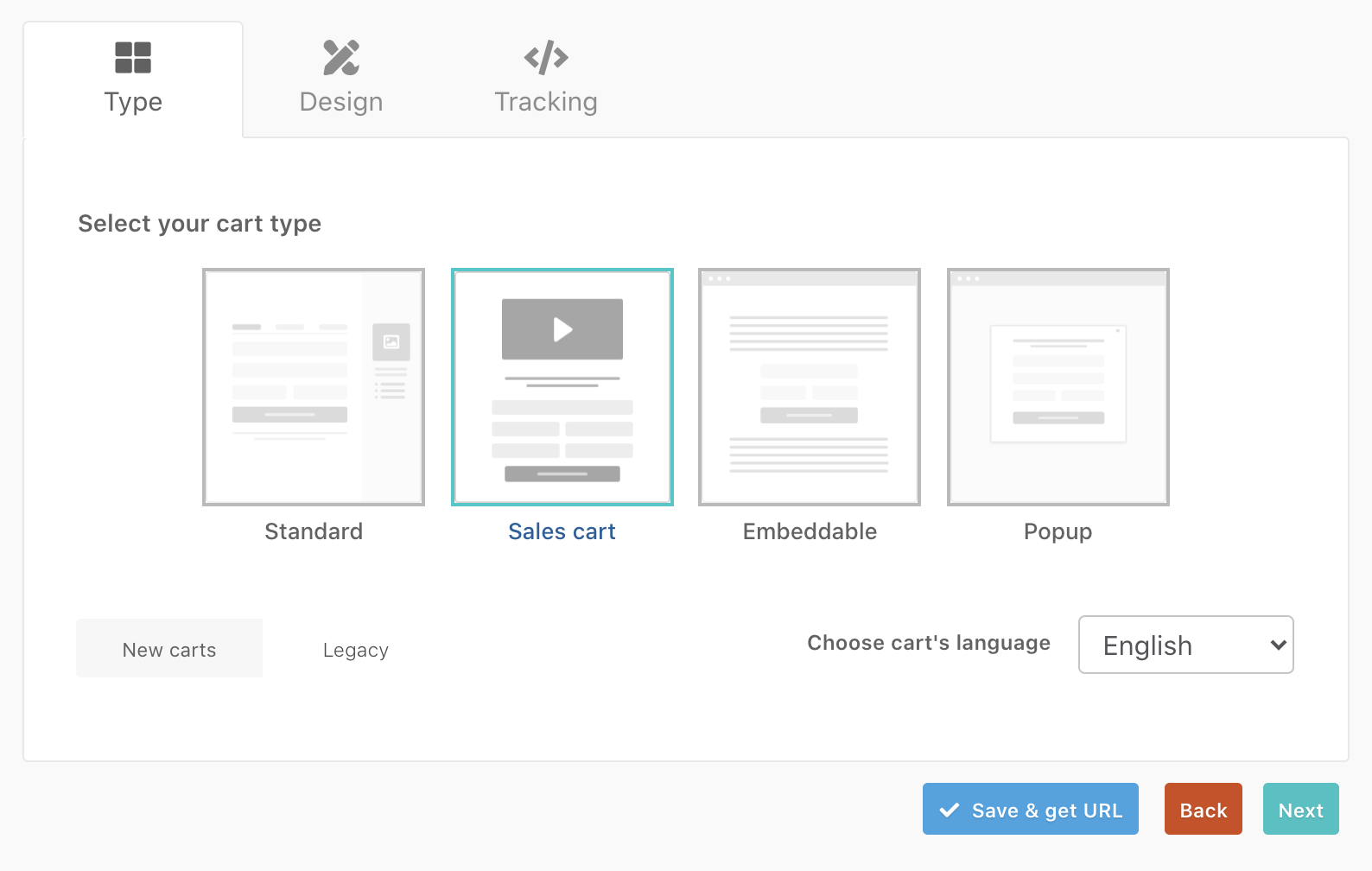Choose the Embeddable cart thumbnail

click(x=810, y=387)
